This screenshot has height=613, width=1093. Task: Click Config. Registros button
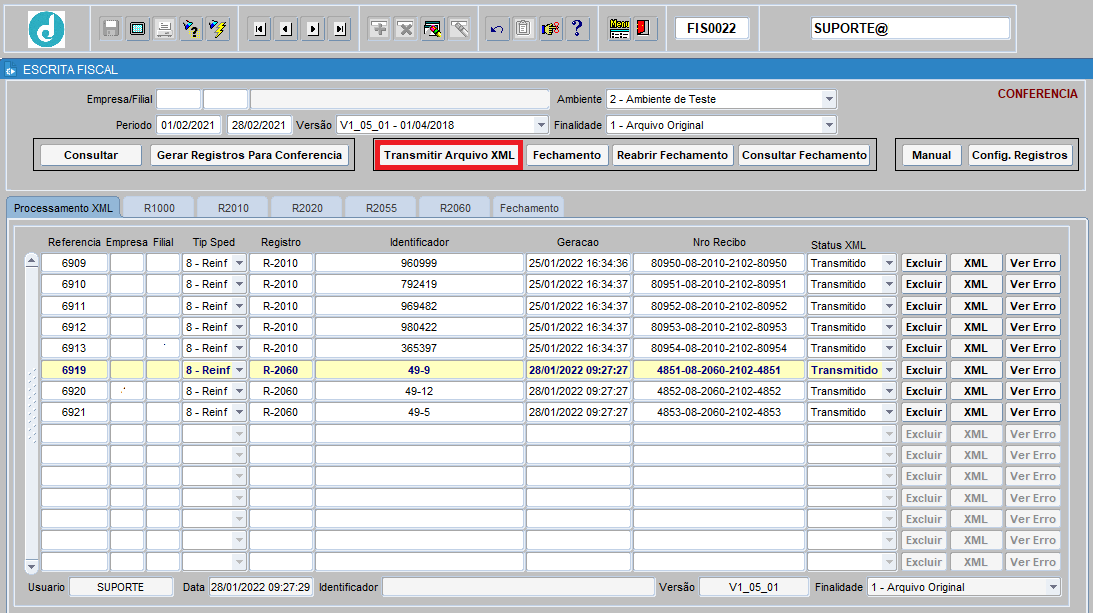point(1020,155)
